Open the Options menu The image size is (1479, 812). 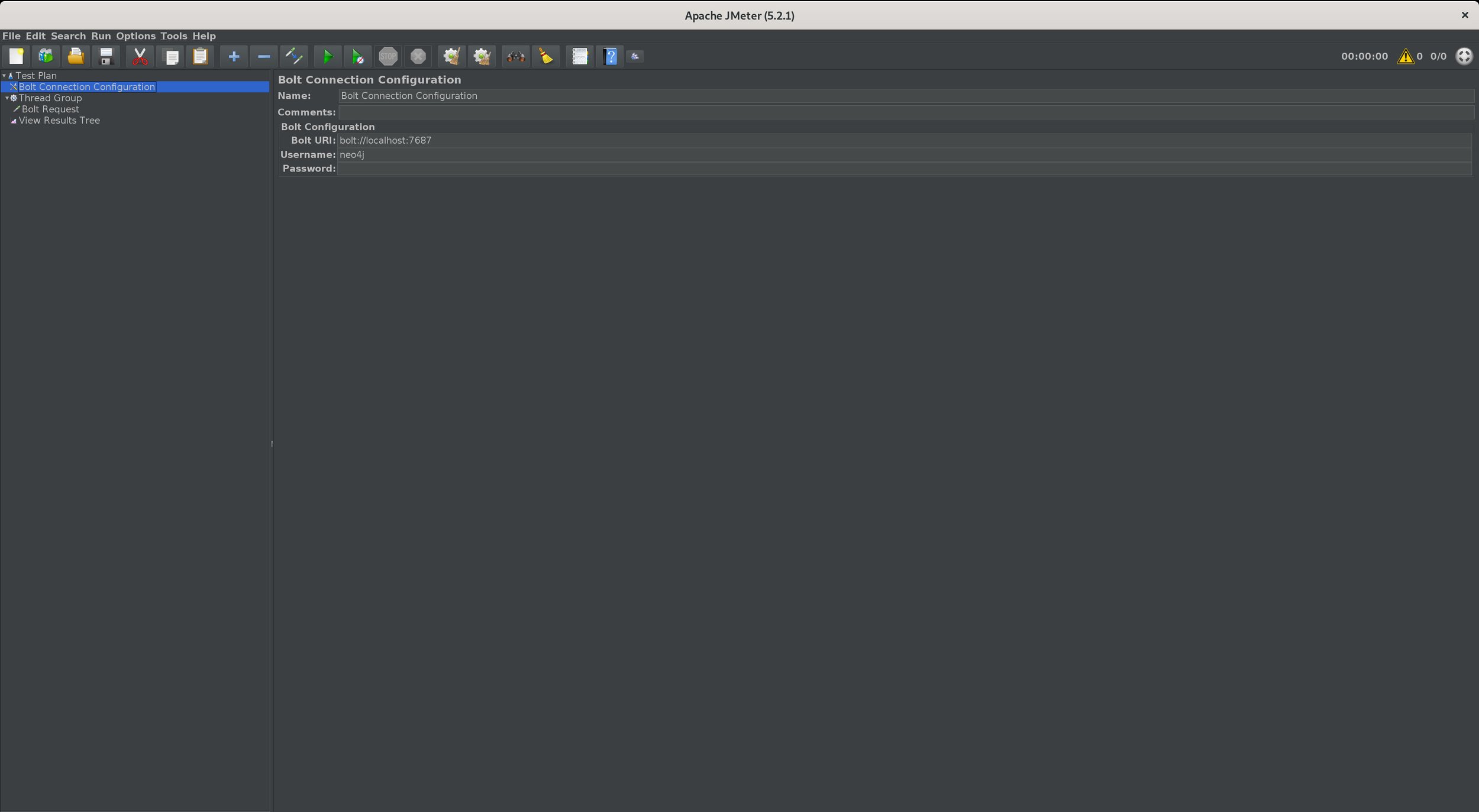135,36
